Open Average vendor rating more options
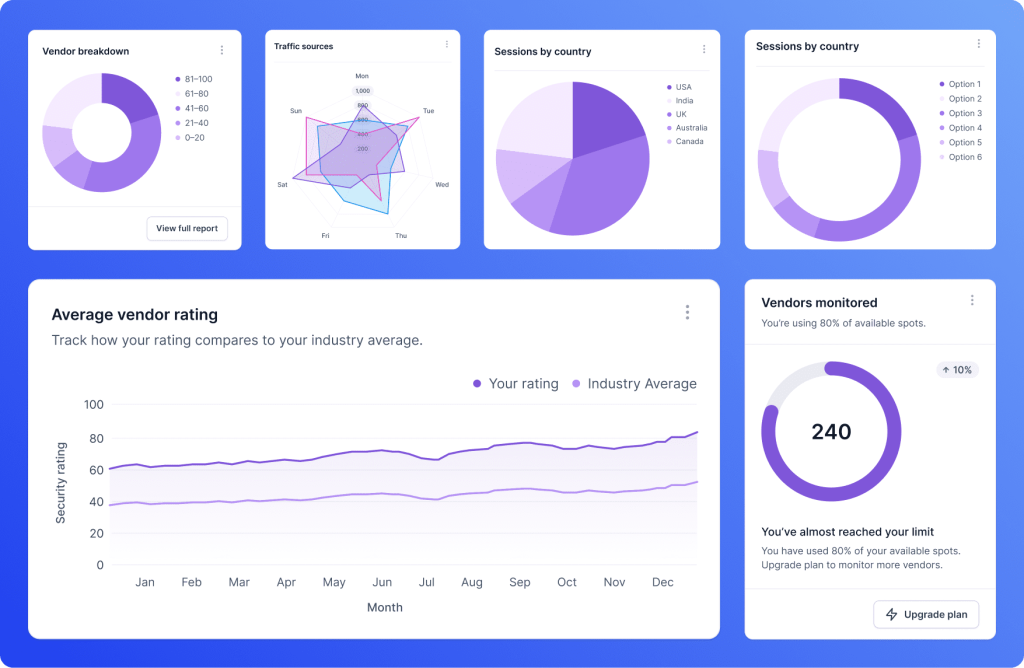The width and height of the screenshot is (1024, 668). point(687,313)
